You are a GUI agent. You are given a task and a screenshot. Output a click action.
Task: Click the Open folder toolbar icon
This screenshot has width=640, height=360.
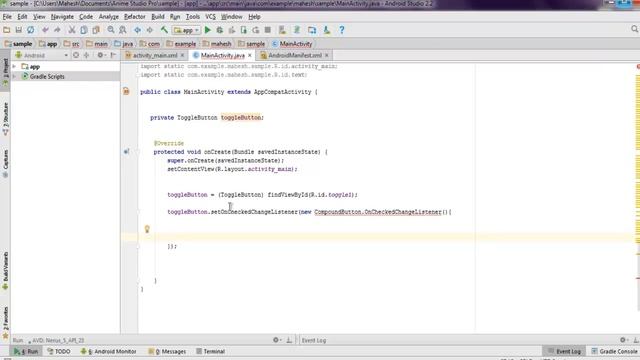point(7,30)
